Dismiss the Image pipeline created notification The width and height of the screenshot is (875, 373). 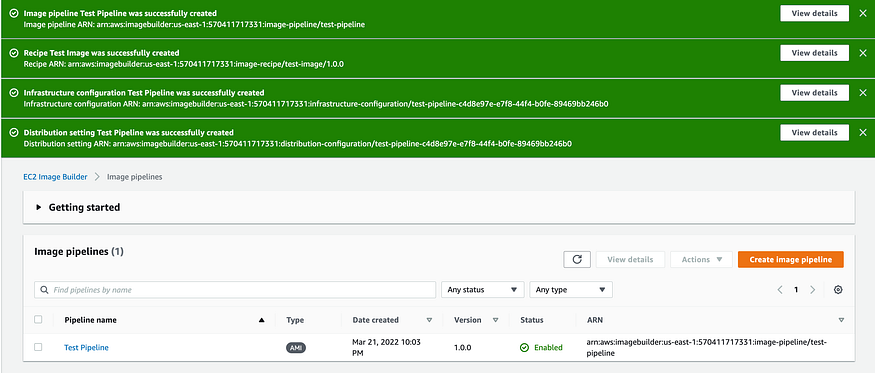tap(863, 13)
